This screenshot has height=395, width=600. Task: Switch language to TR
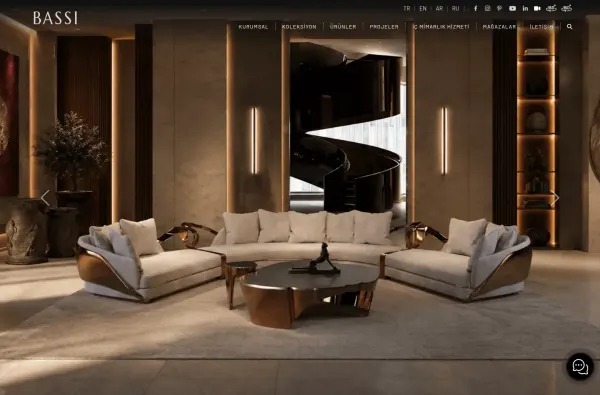pos(407,8)
